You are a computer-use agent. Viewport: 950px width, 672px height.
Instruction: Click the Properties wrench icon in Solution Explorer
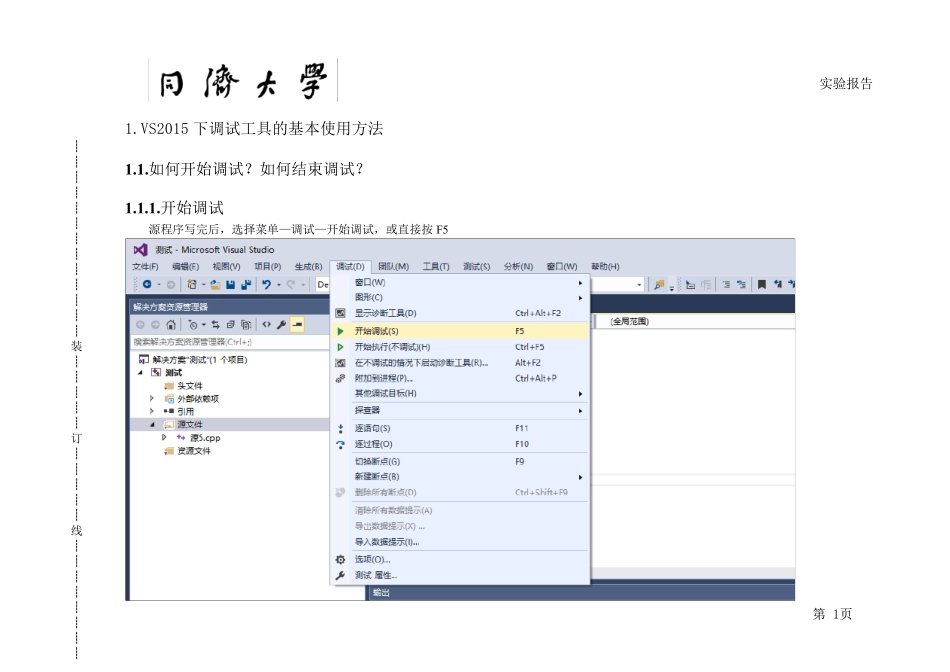pos(282,325)
